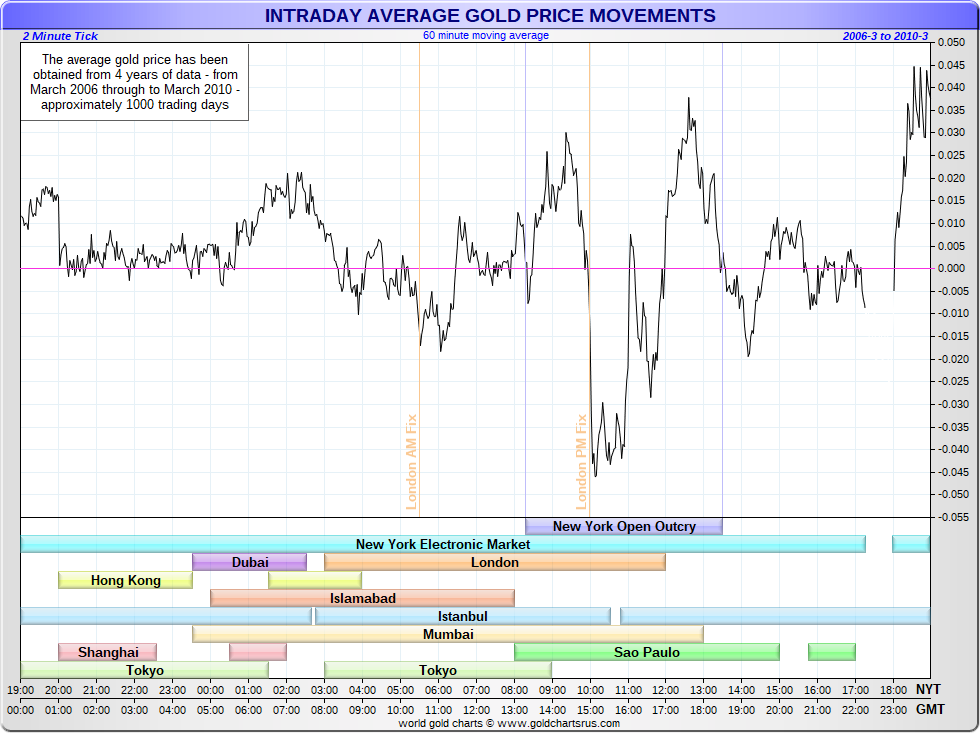This screenshot has height=733, width=980.
Task: Click 06:00 on the GMT time row
Action: click(249, 710)
